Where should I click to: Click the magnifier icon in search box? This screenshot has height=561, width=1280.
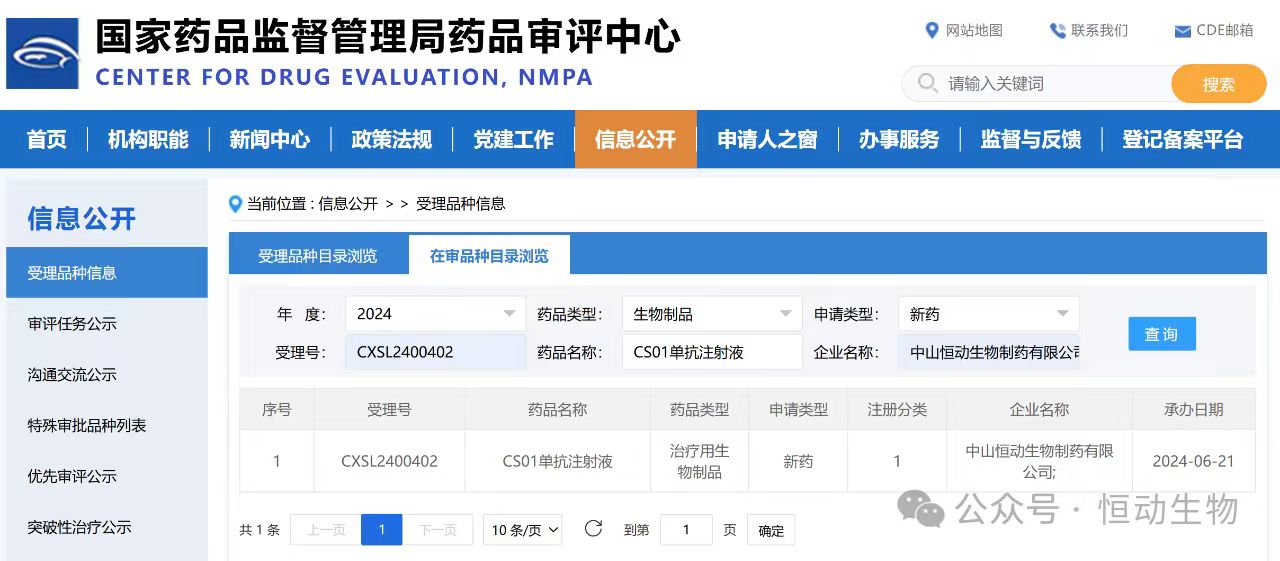(x=927, y=83)
